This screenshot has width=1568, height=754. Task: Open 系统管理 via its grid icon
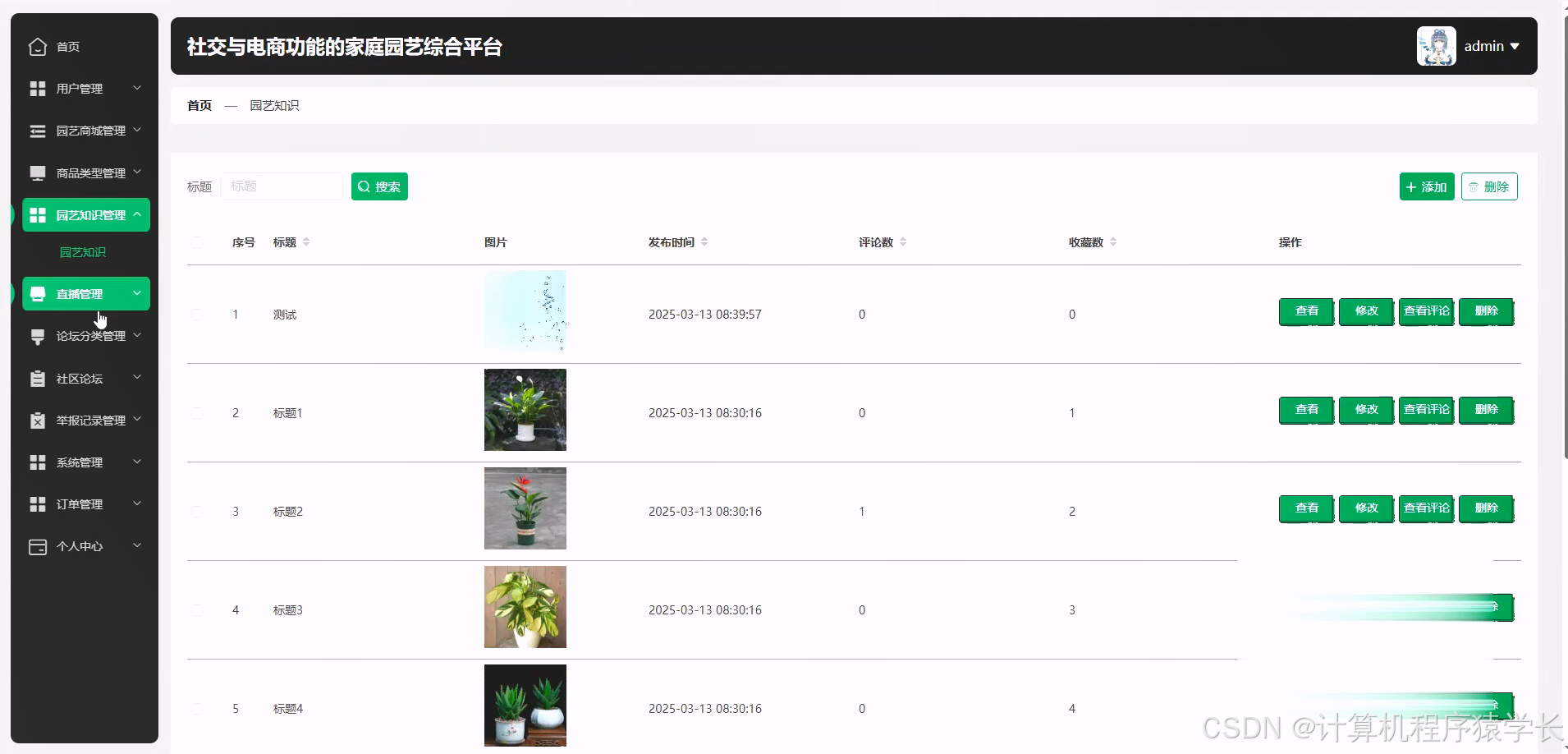37,462
